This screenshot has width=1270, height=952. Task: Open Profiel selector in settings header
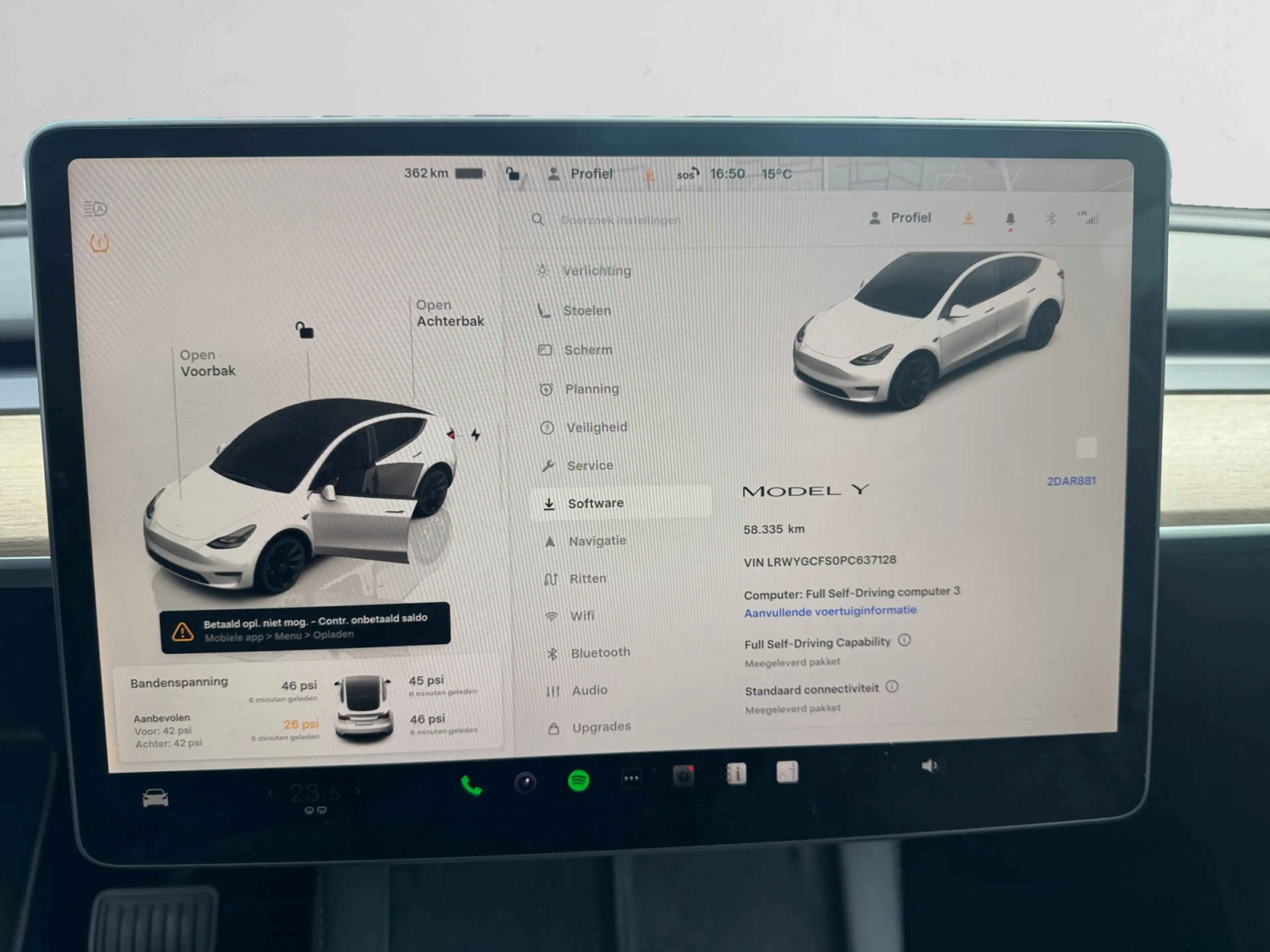coord(900,218)
